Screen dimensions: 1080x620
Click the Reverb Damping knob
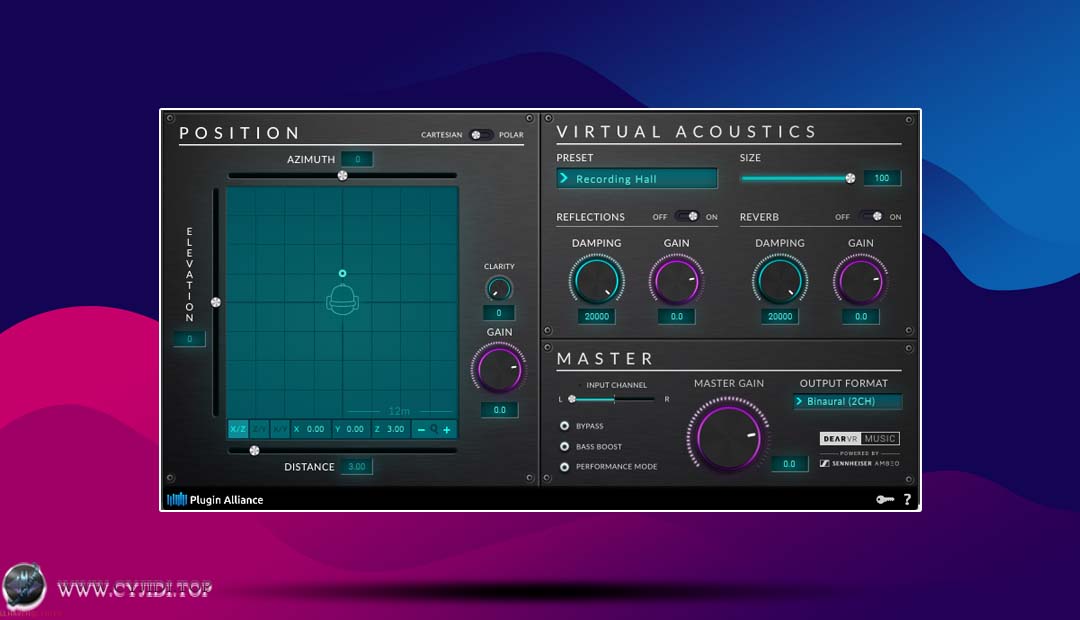tap(780, 280)
